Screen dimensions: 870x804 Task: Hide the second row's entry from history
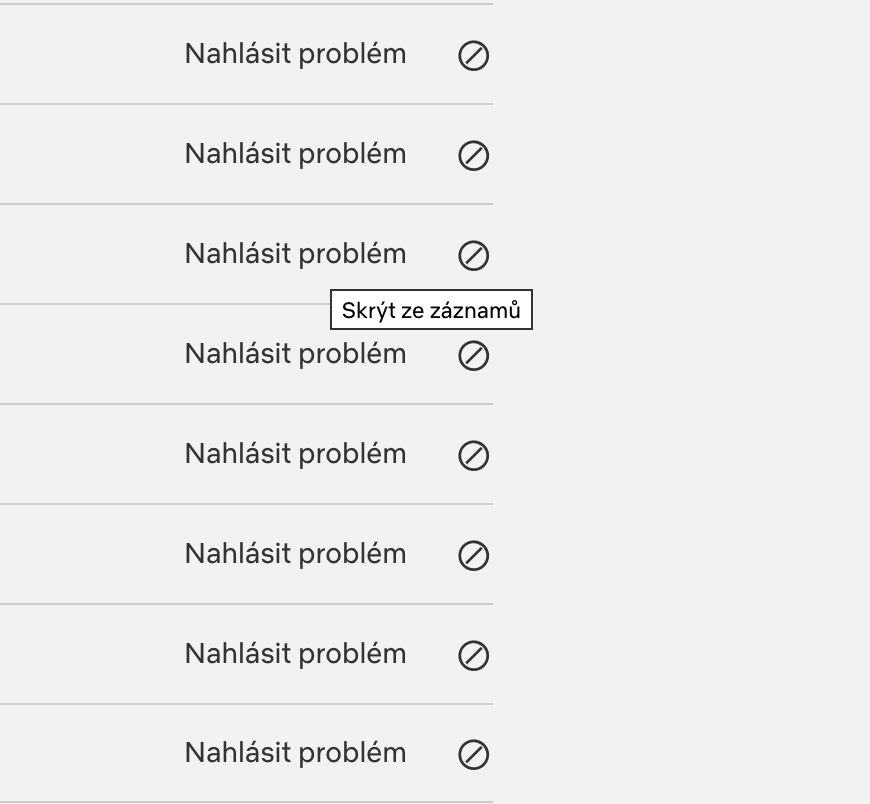click(x=473, y=156)
